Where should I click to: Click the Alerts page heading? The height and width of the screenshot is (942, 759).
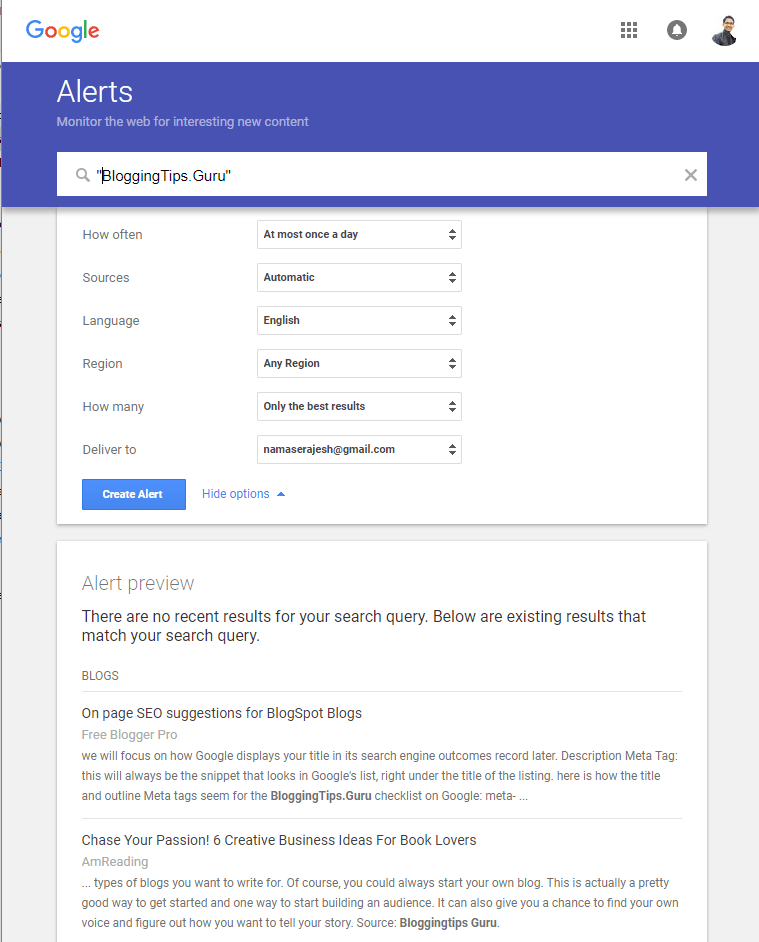coord(95,92)
